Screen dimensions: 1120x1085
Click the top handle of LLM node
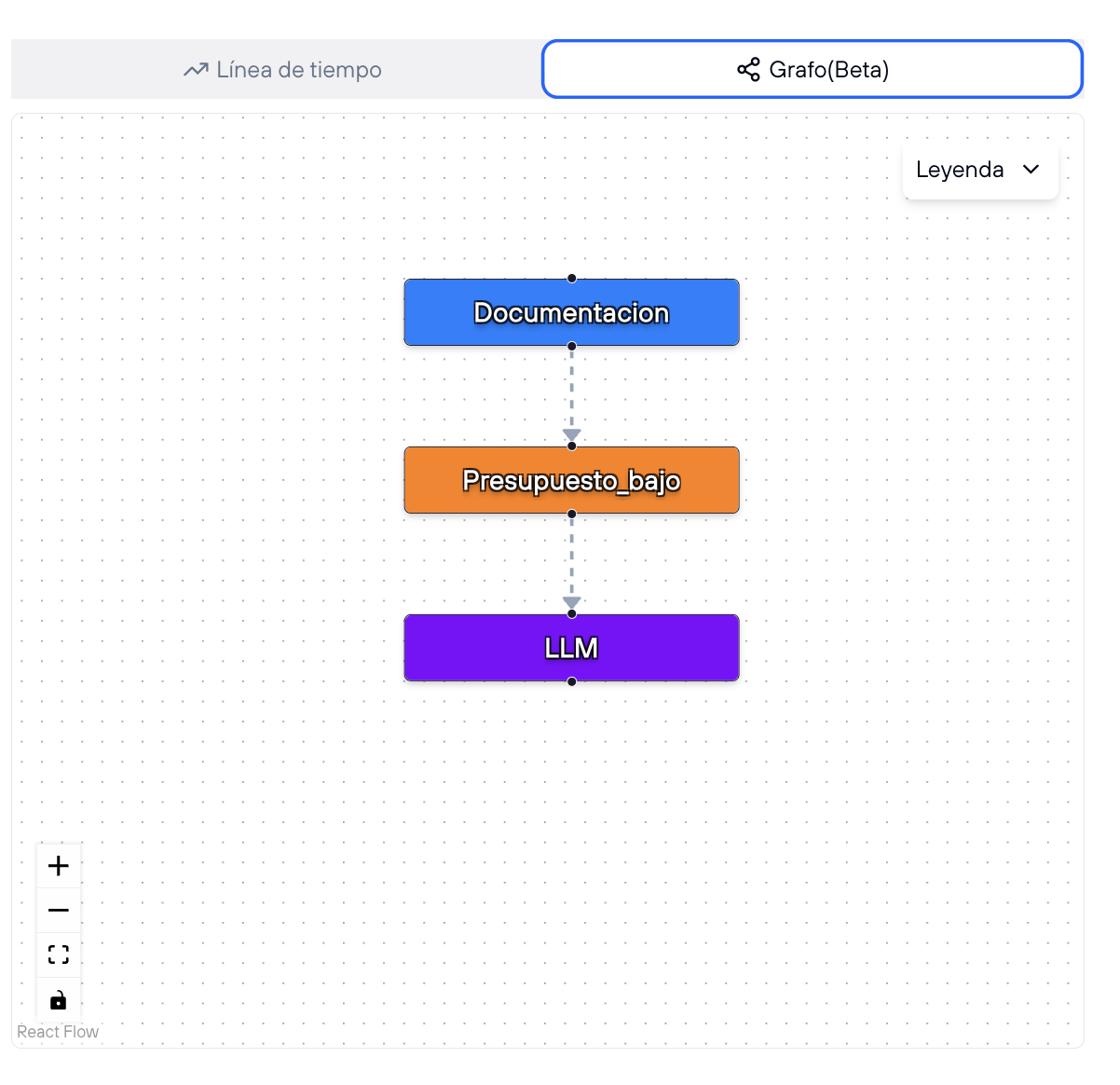[572, 614]
